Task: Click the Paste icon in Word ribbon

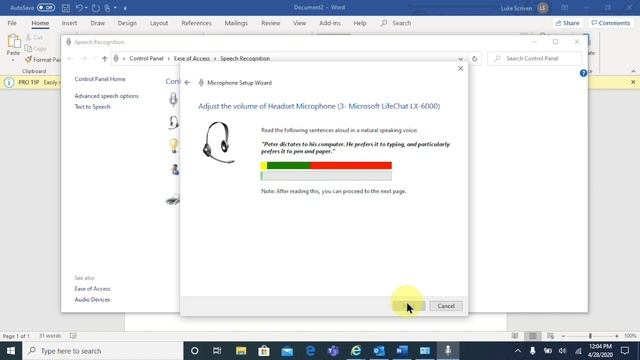Action: coord(13,41)
